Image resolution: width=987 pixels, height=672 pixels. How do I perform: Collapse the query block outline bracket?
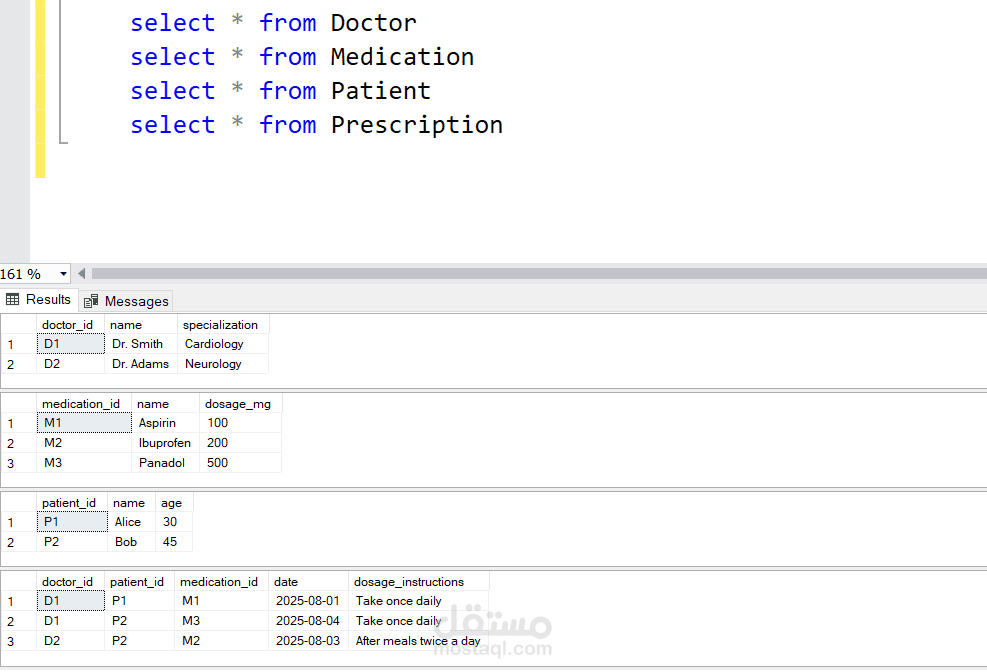[x=62, y=71]
